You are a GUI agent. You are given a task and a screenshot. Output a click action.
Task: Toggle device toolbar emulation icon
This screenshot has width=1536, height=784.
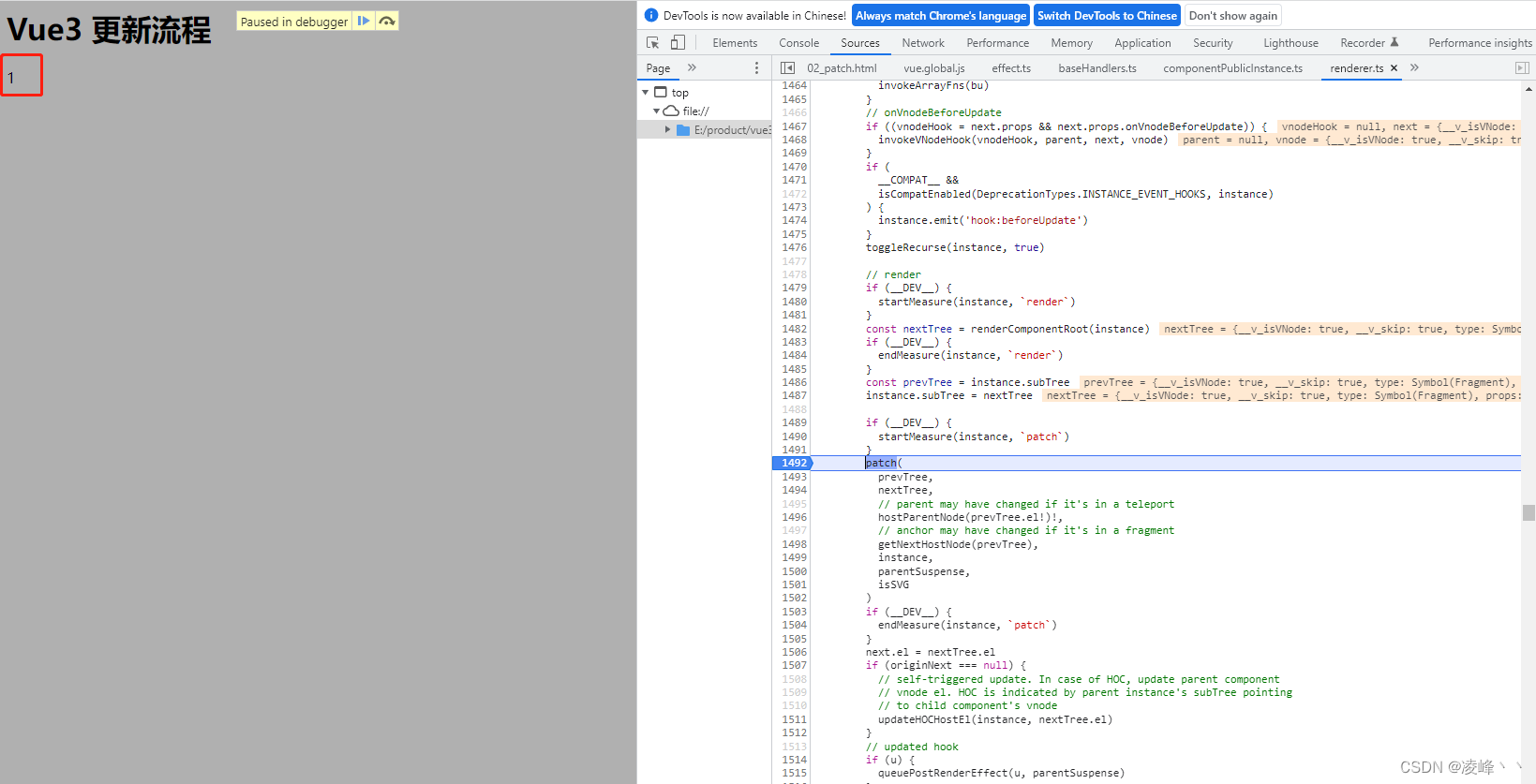(678, 43)
